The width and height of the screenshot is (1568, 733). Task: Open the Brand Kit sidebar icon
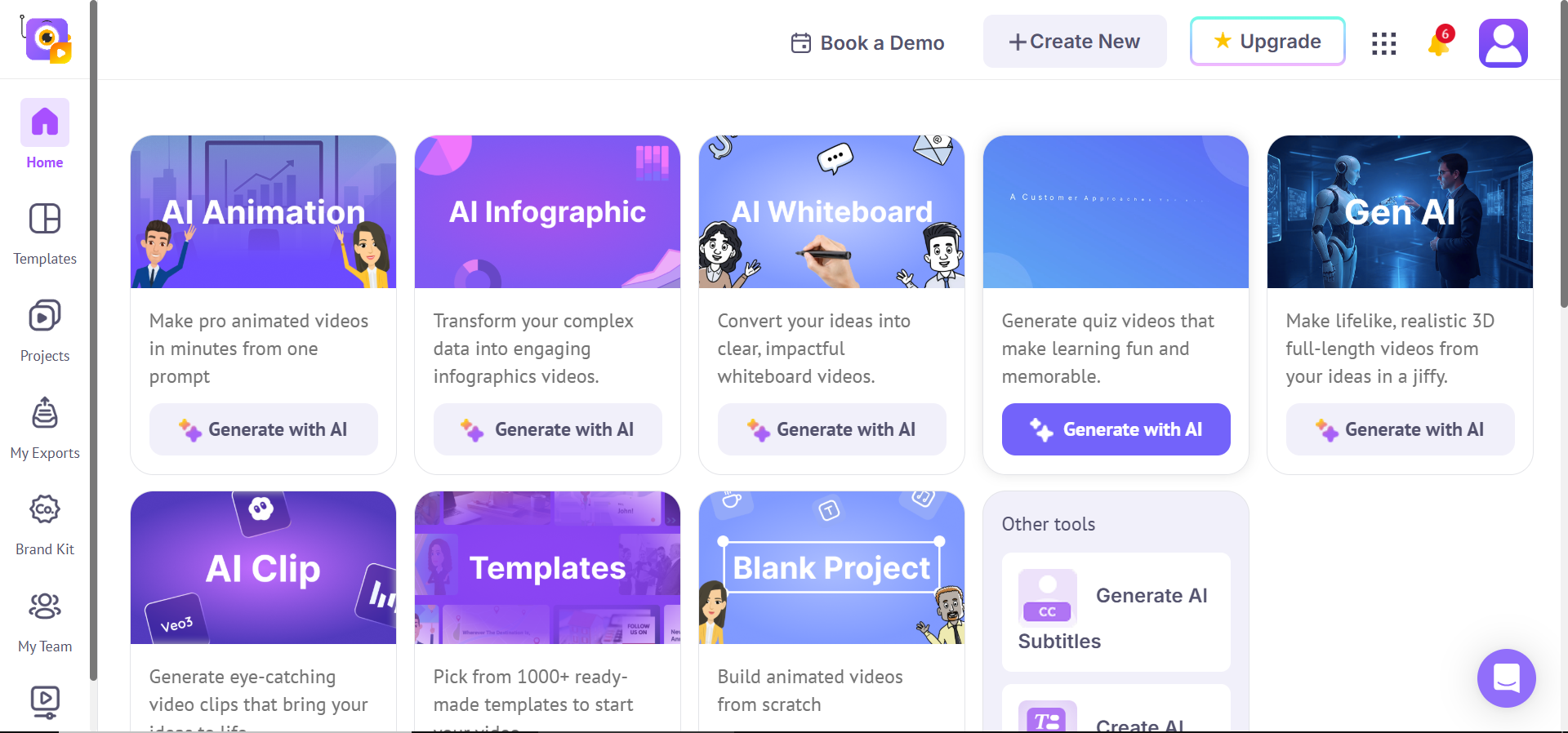click(x=45, y=509)
